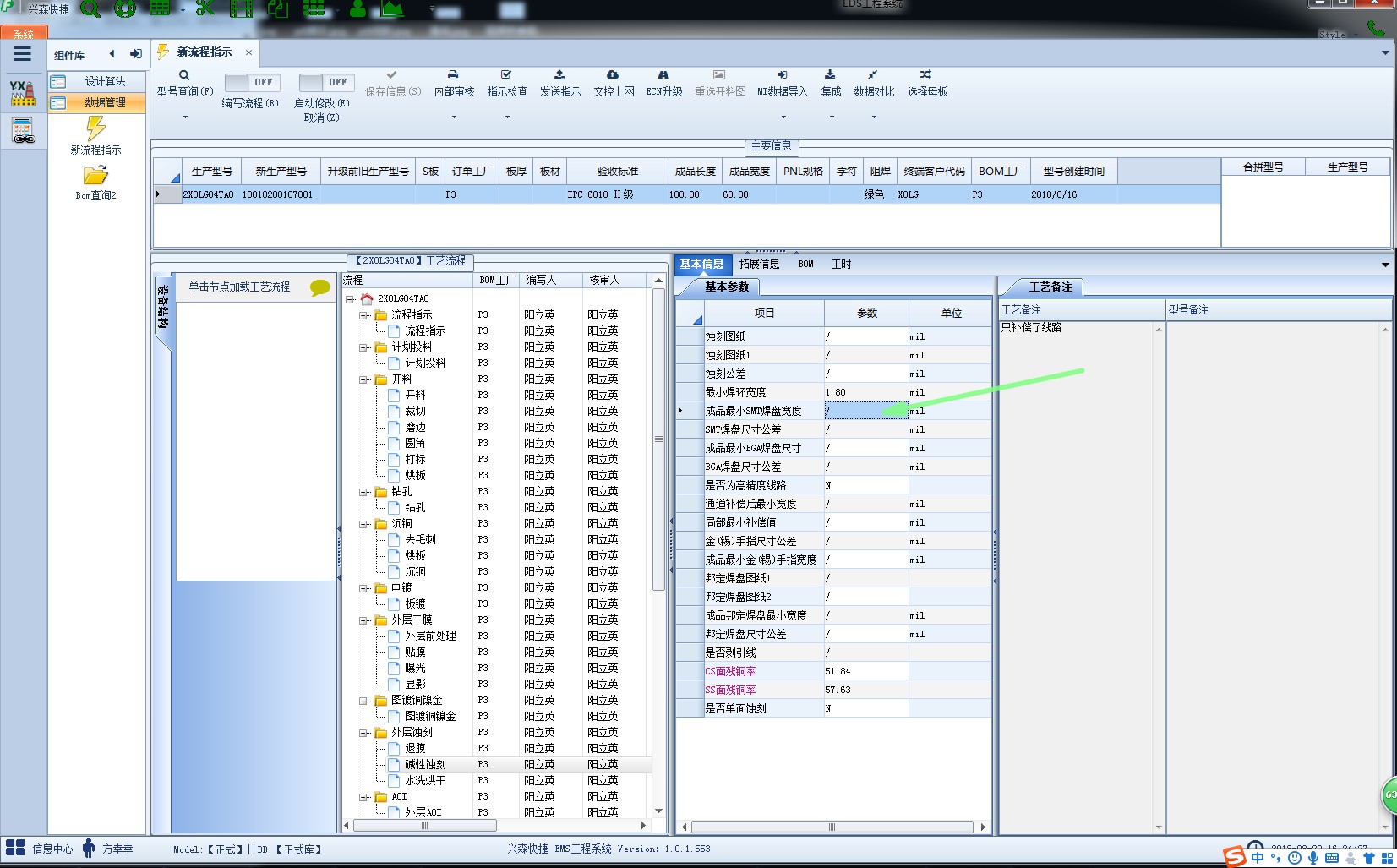Image resolution: width=1397 pixels, height=868 pixels.
Task: Toggle the 编写流程(R) OFF switch
Action: tap(252, 82)
